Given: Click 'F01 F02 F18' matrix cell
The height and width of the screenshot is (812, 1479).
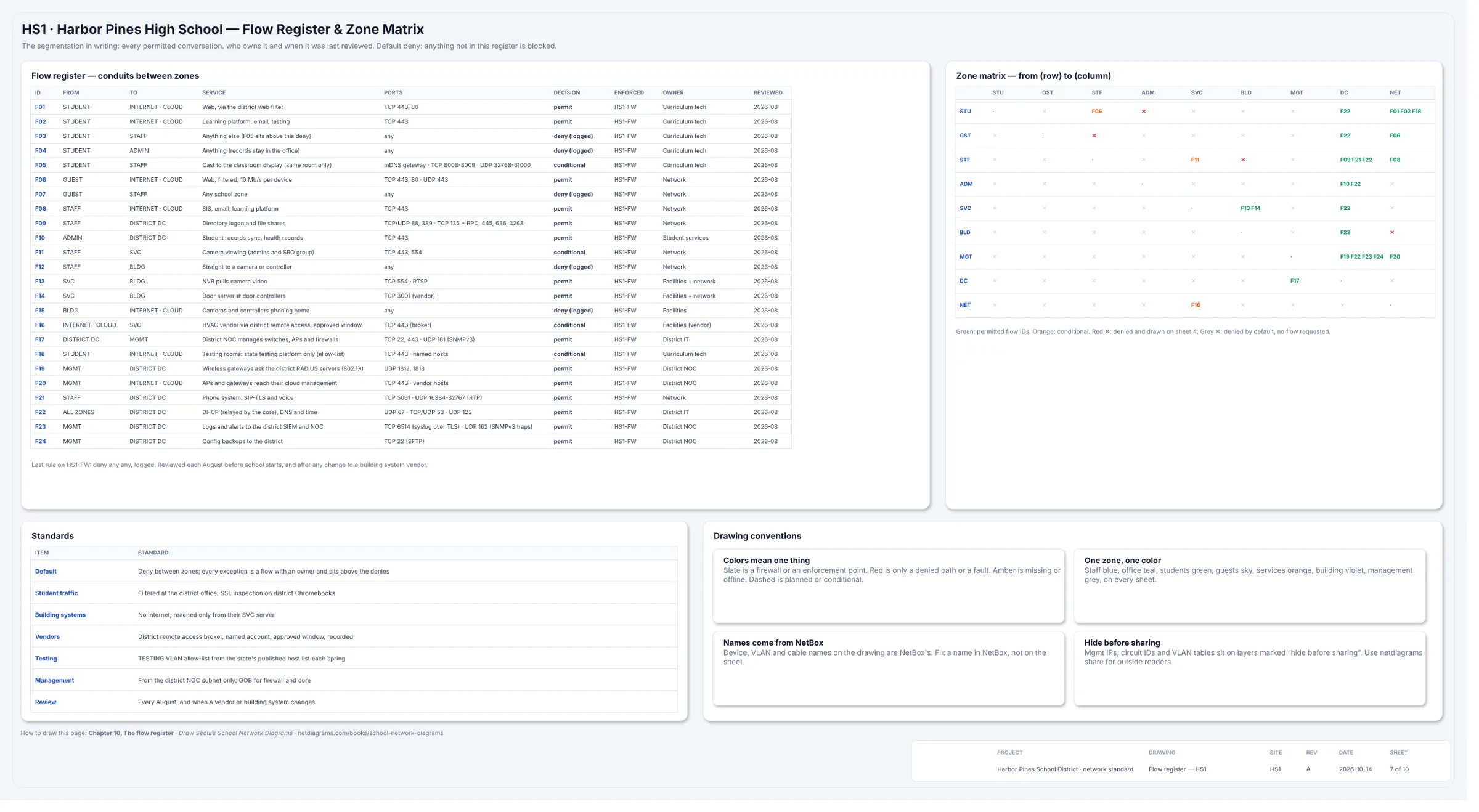Looking at the screenshot, I should point(1405,112).
